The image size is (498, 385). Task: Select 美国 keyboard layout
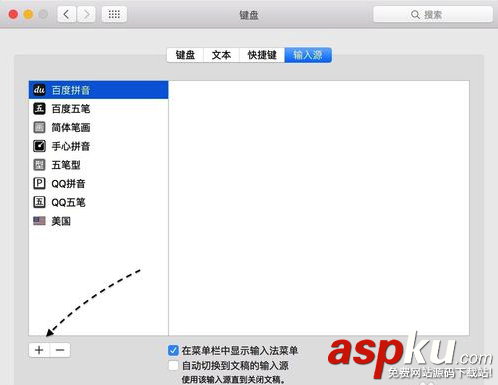[99, 221]
